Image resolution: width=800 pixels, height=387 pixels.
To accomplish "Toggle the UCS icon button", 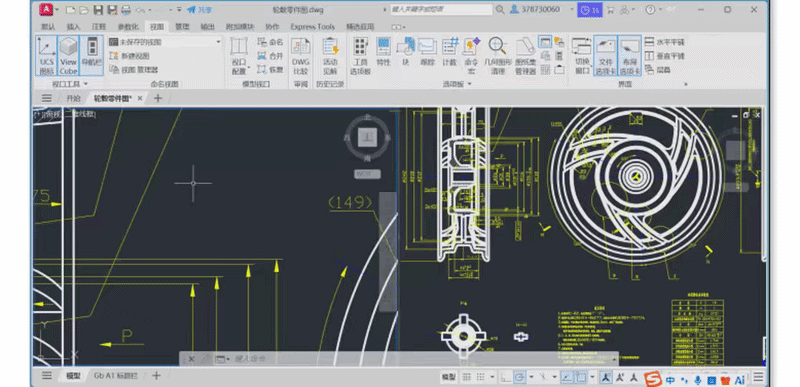I will pyautogui.click(x=46, y=56).
